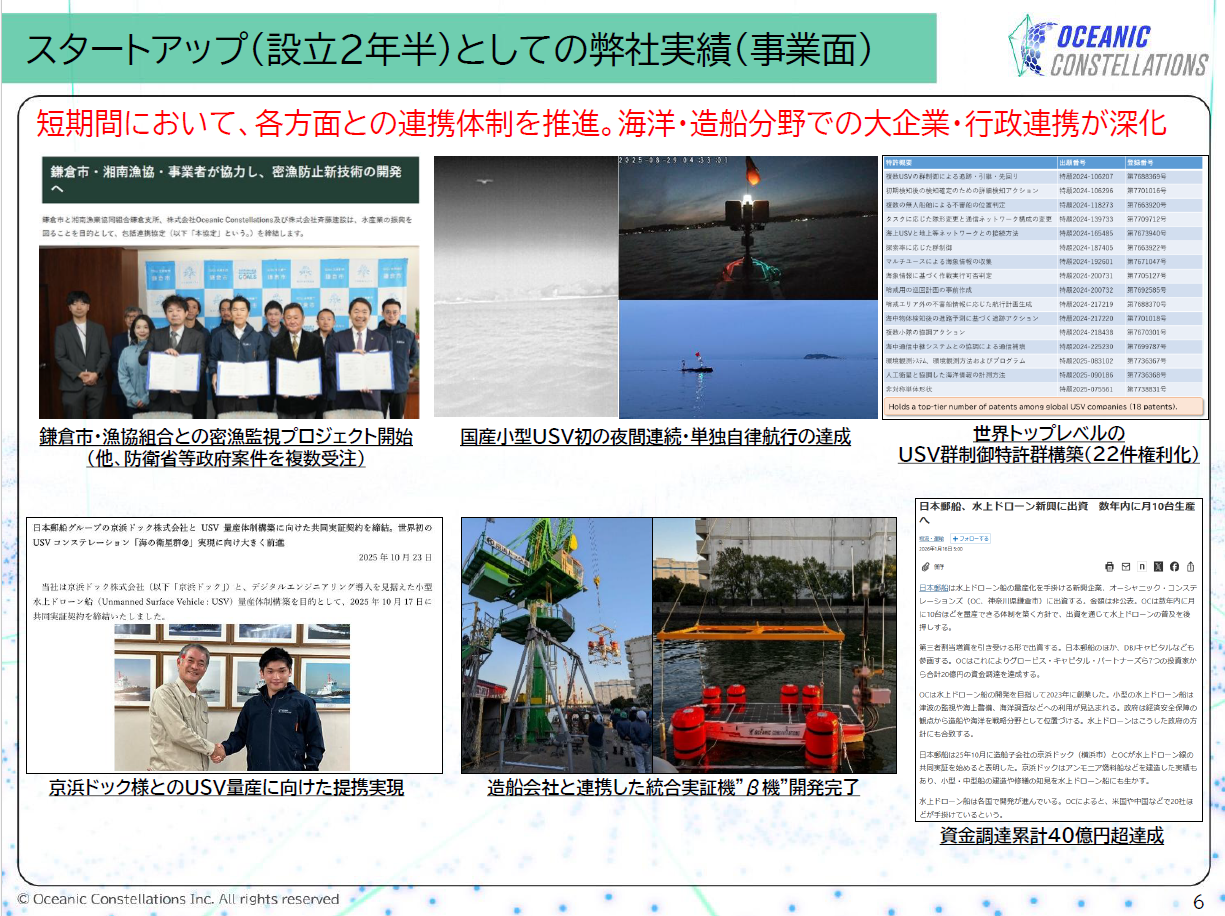The height and width of the screenshot is (916, 1225).
Task: Click the grayscale night infrared sea image
Action: (x=526, y=287)
